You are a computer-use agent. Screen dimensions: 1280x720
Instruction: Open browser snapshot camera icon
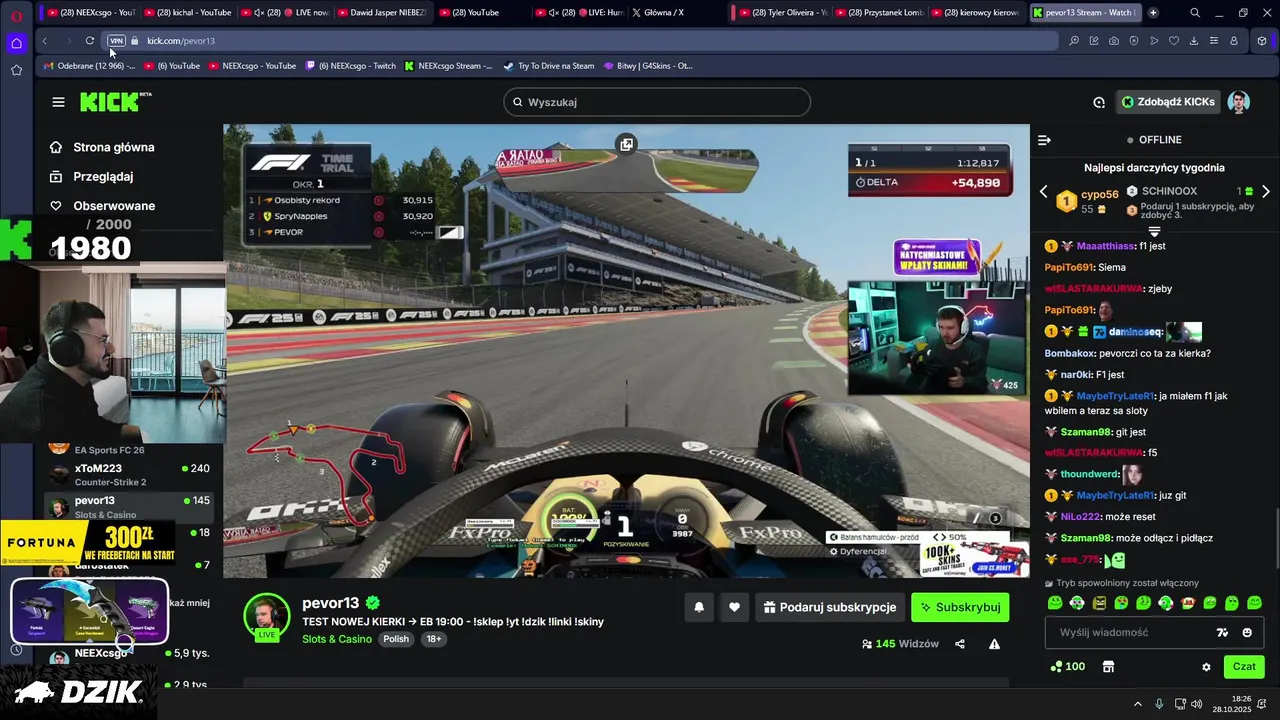coord(1114,41)
